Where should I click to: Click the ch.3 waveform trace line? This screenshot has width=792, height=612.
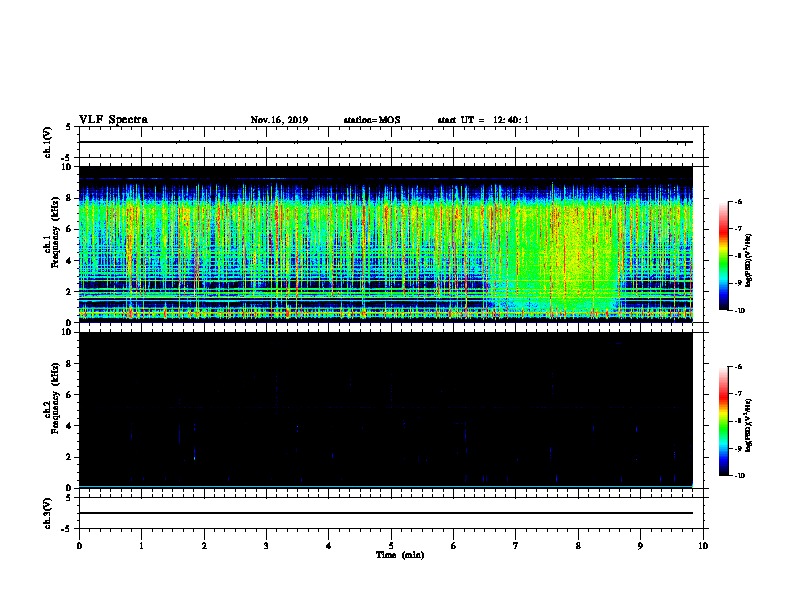click(385, 513)
